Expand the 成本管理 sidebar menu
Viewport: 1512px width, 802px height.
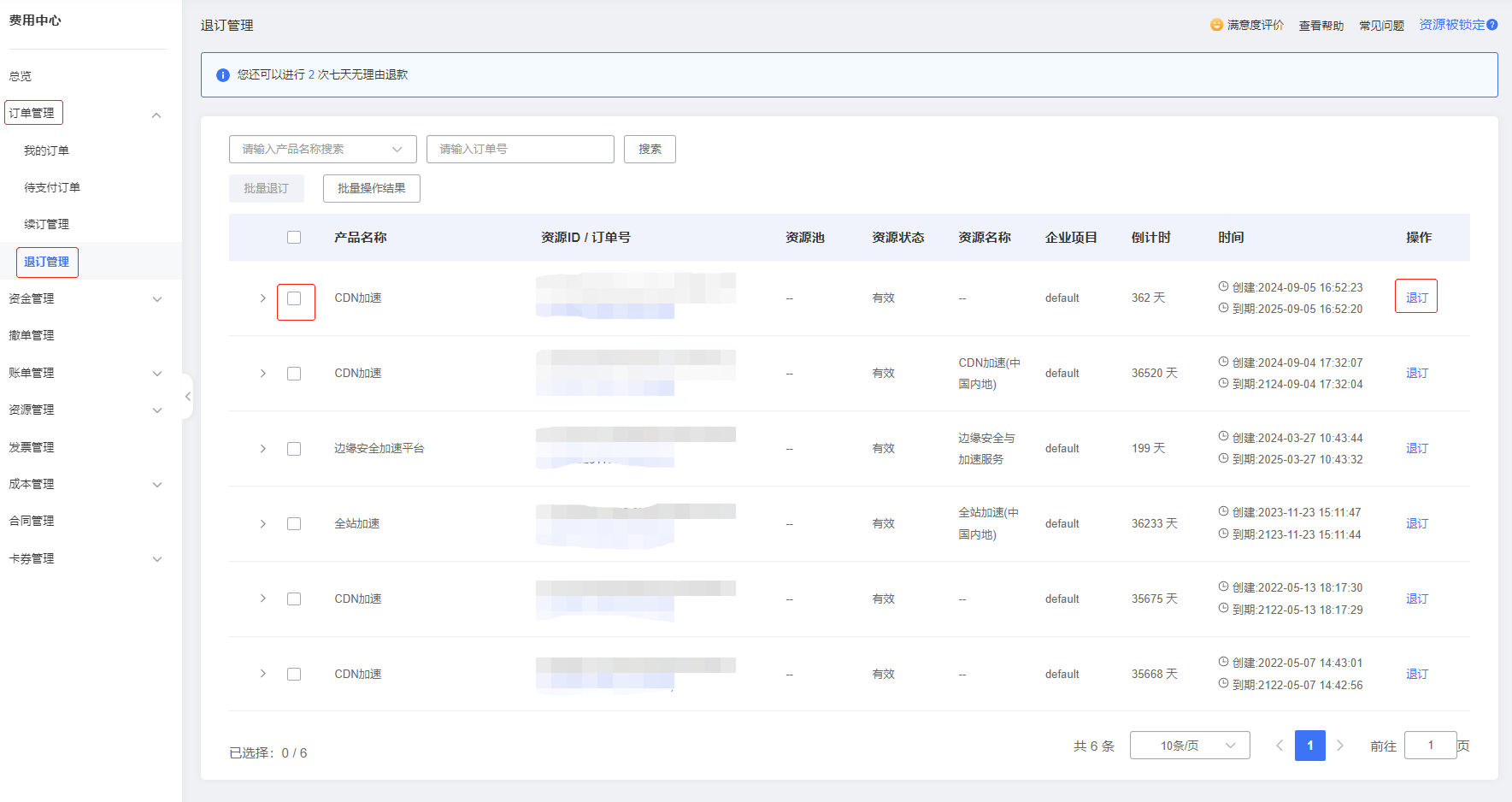click(156, 485)
